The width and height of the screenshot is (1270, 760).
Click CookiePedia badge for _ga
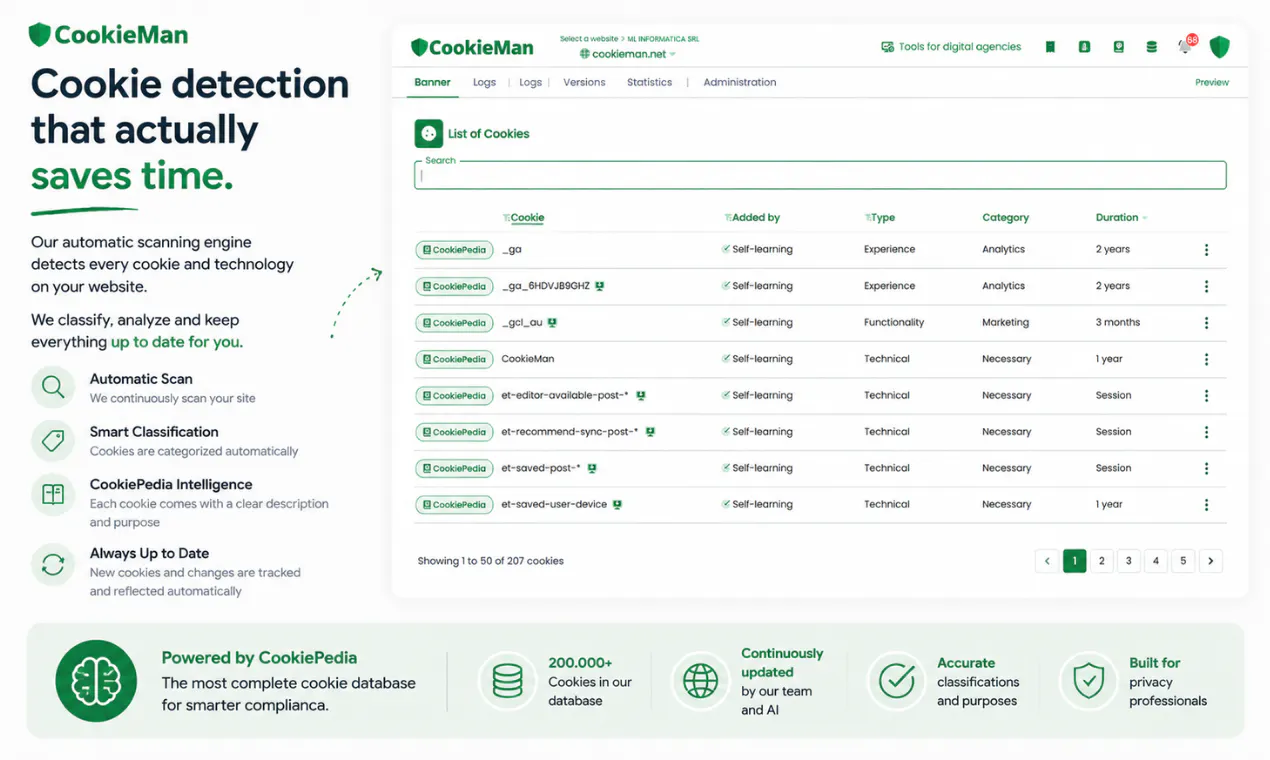click(x=454, y=250)
